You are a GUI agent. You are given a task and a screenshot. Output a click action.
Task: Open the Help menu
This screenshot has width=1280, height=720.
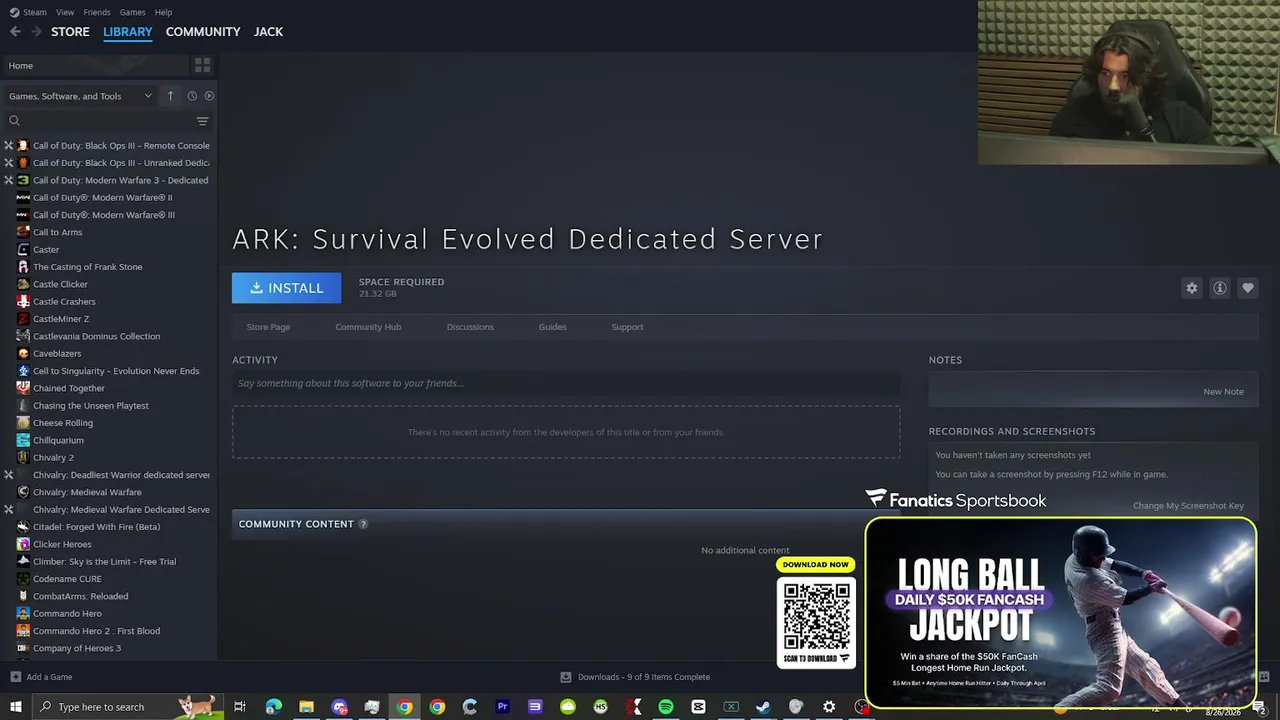[x=163, y=12]
